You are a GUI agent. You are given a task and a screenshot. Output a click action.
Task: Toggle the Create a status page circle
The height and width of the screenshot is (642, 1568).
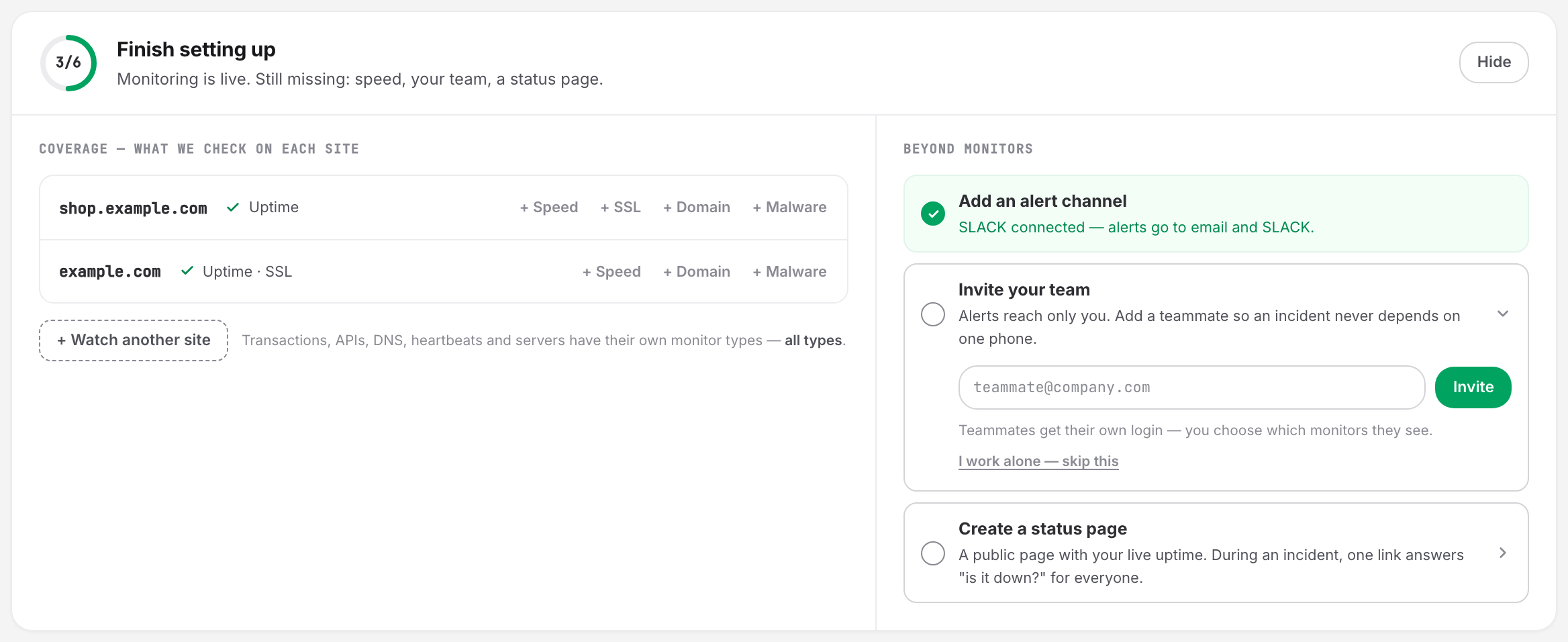click(933, 553)
